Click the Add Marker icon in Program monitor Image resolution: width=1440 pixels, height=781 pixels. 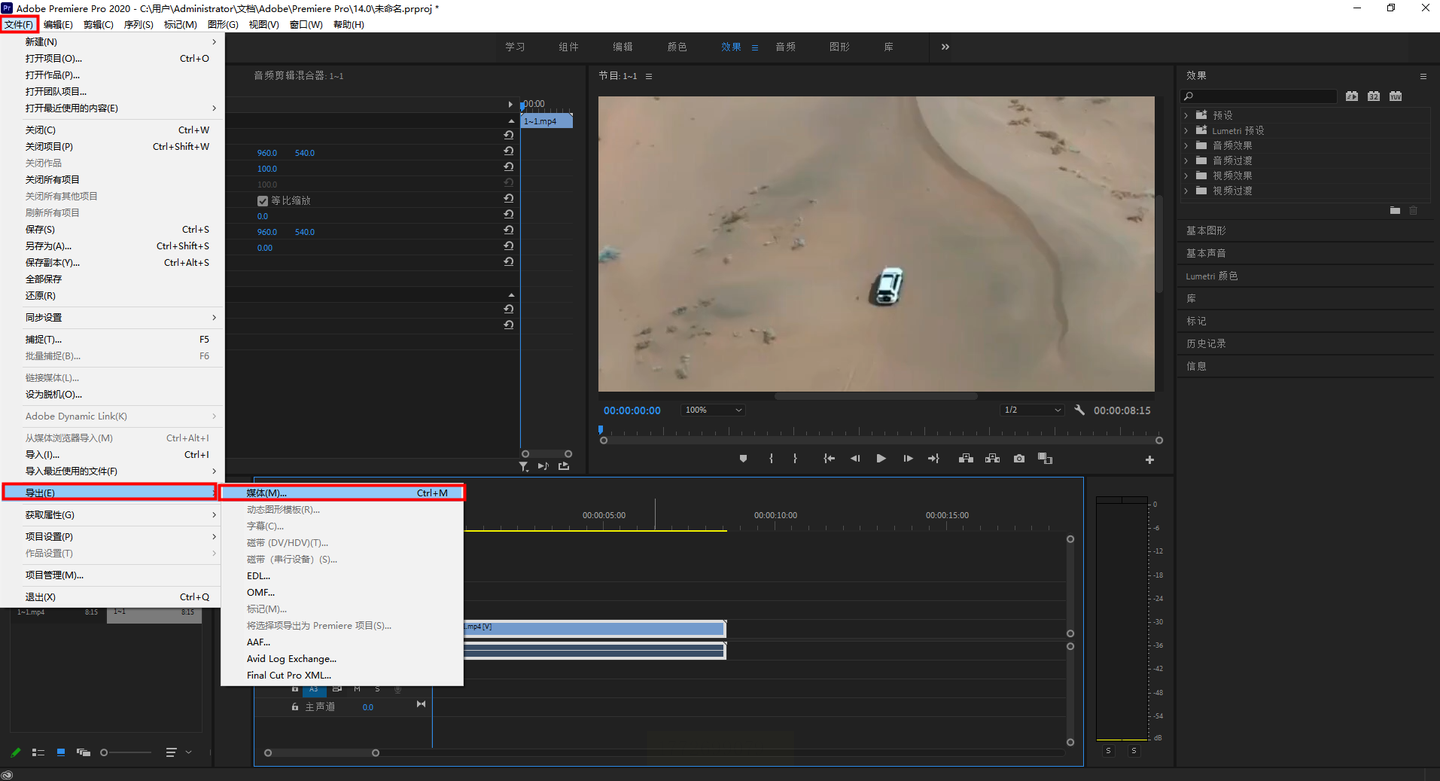pos(743,459)
